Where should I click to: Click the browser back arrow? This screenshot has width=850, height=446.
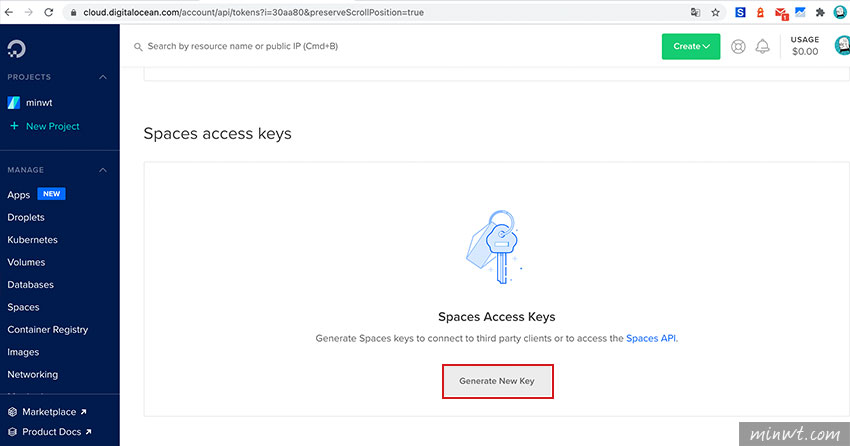tap(9, 12)
